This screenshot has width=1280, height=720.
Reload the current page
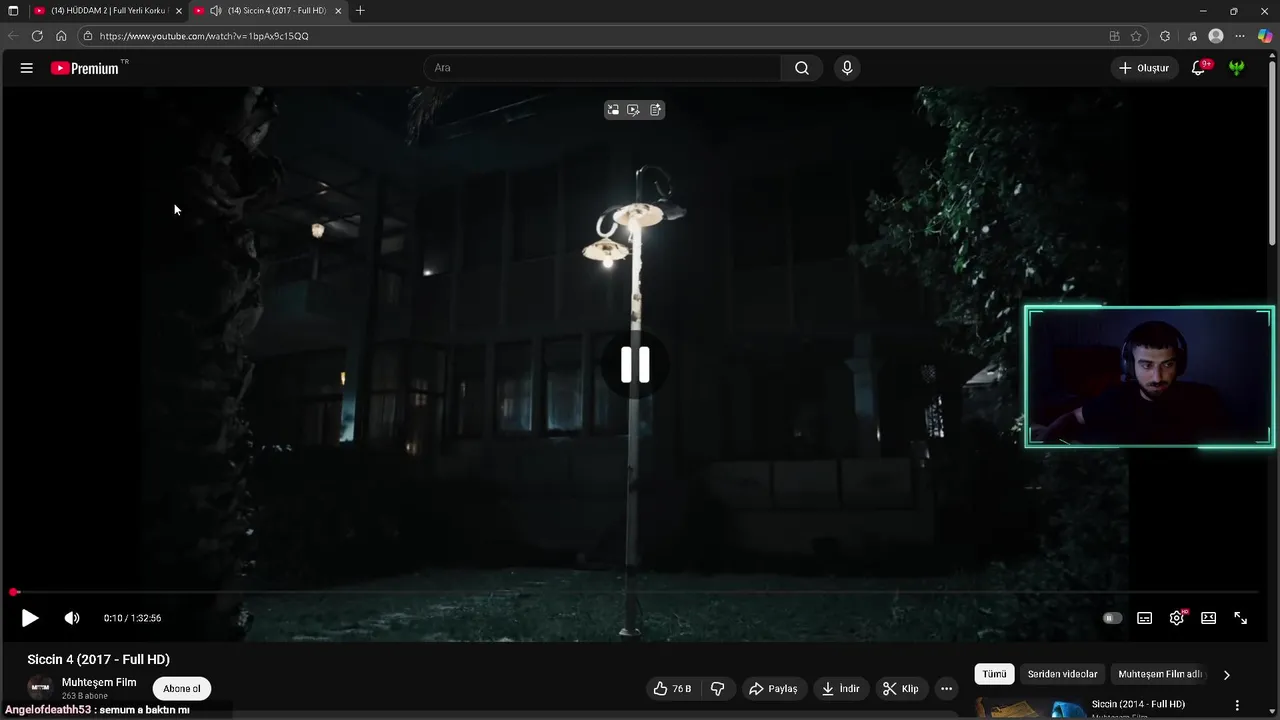tap(37, 36)
